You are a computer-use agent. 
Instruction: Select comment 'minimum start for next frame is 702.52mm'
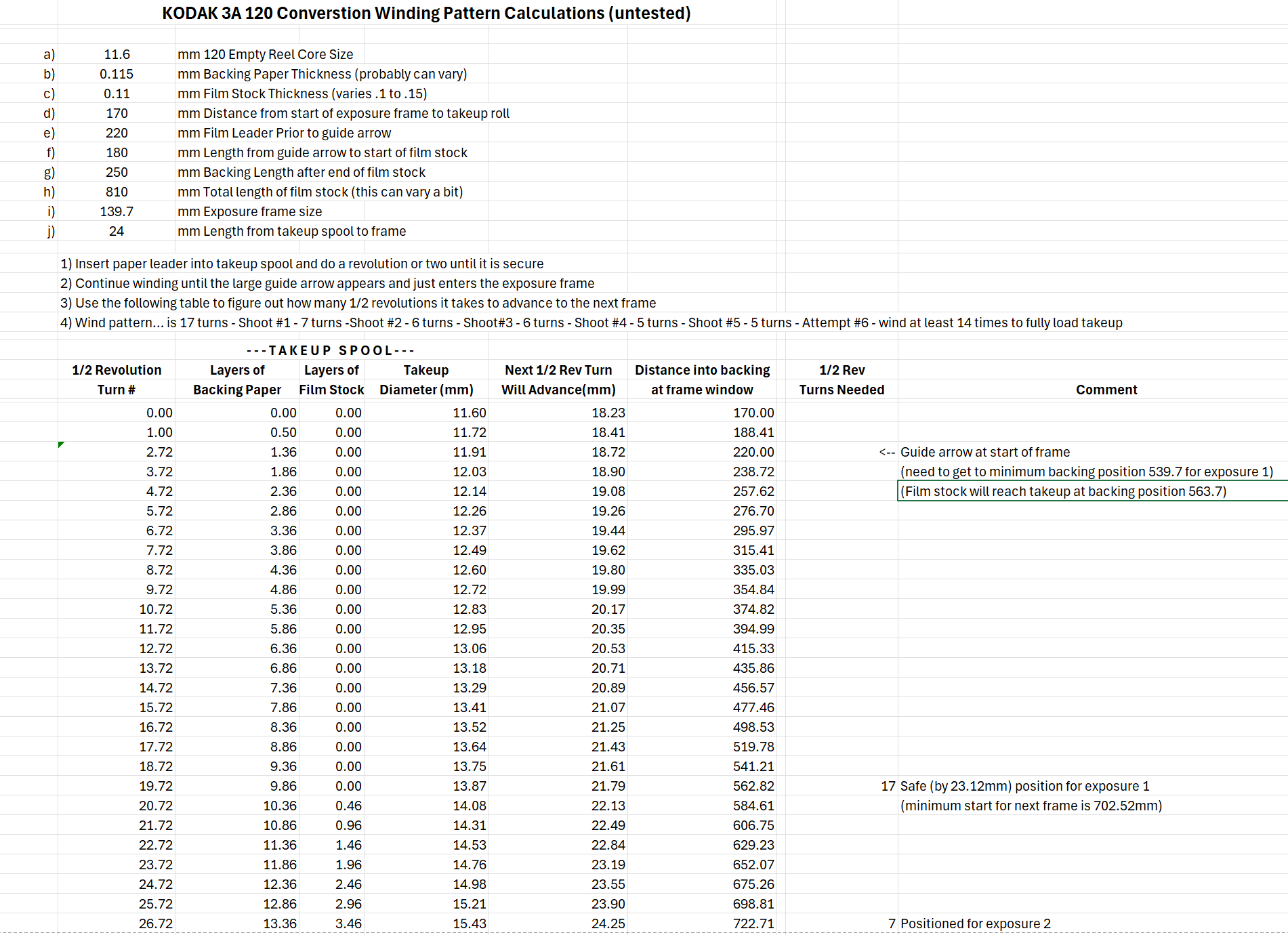pos(1031,806)
